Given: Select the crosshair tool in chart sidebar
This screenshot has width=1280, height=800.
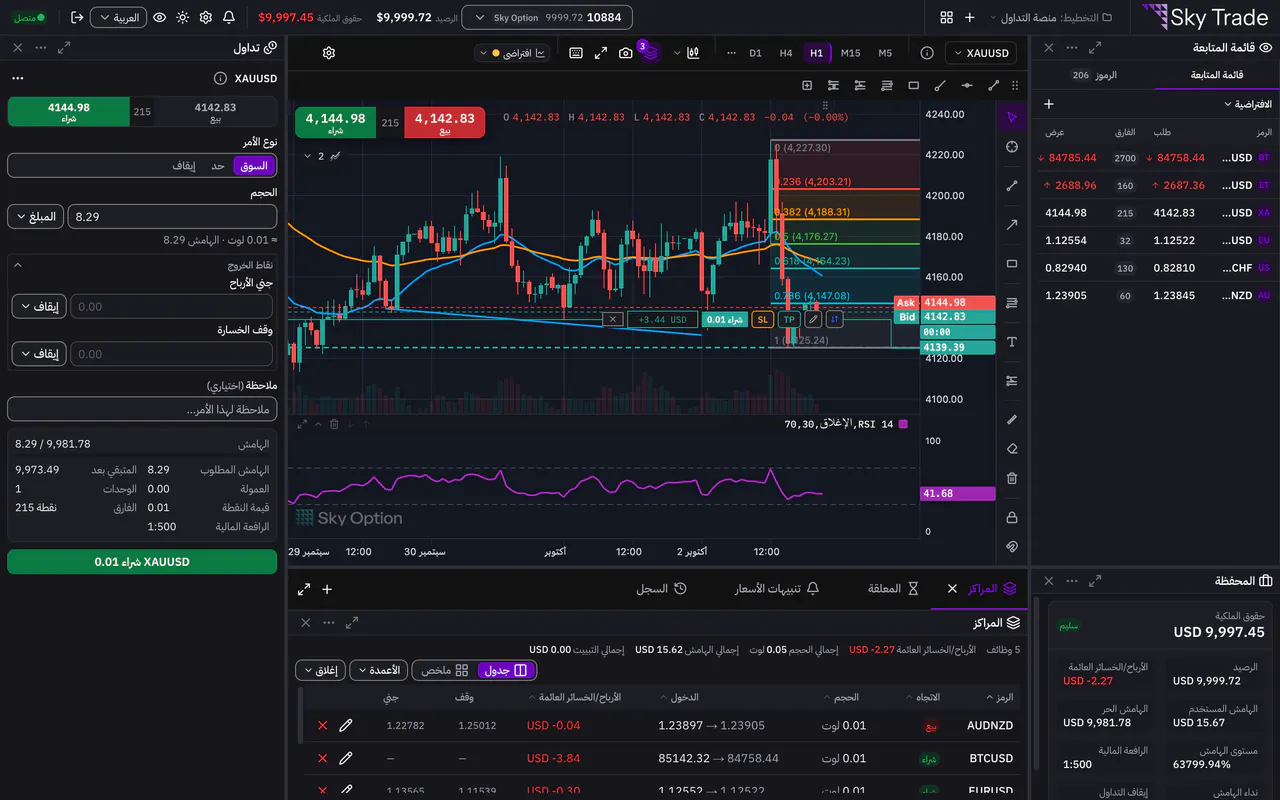Looking at the screenshot, I should pyautogui.click(x=1012, y=147).
